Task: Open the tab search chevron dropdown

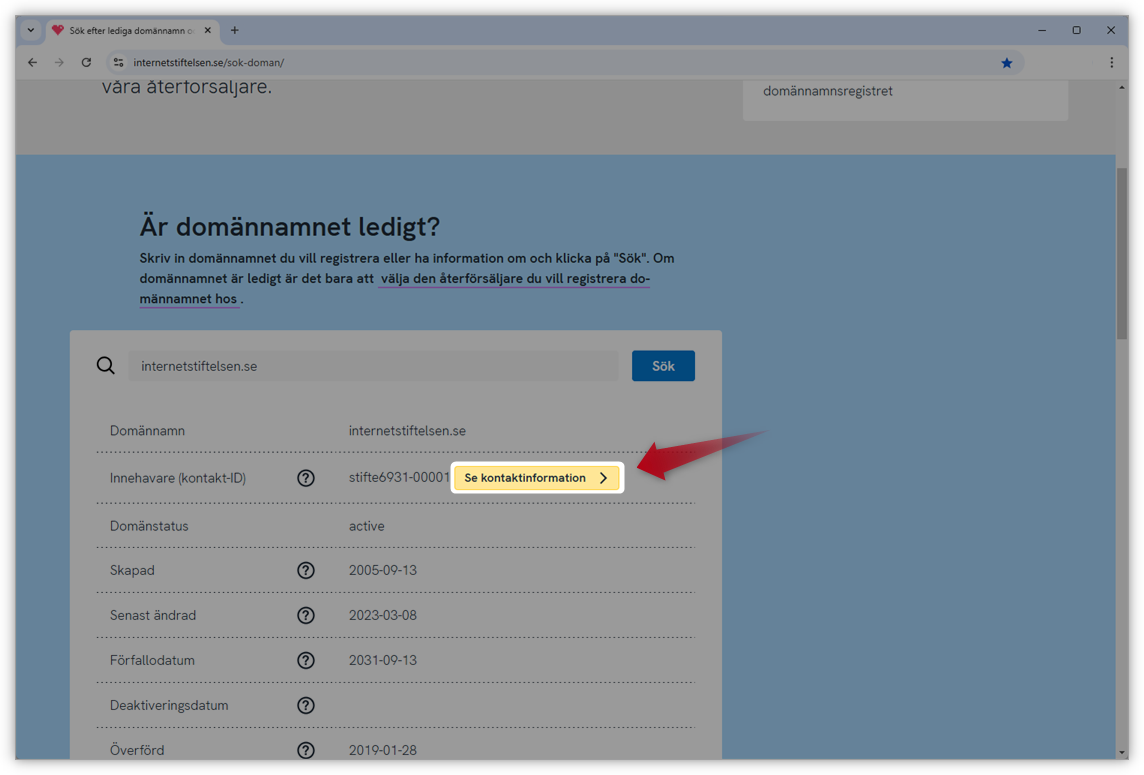Action: tap(29, 30)
